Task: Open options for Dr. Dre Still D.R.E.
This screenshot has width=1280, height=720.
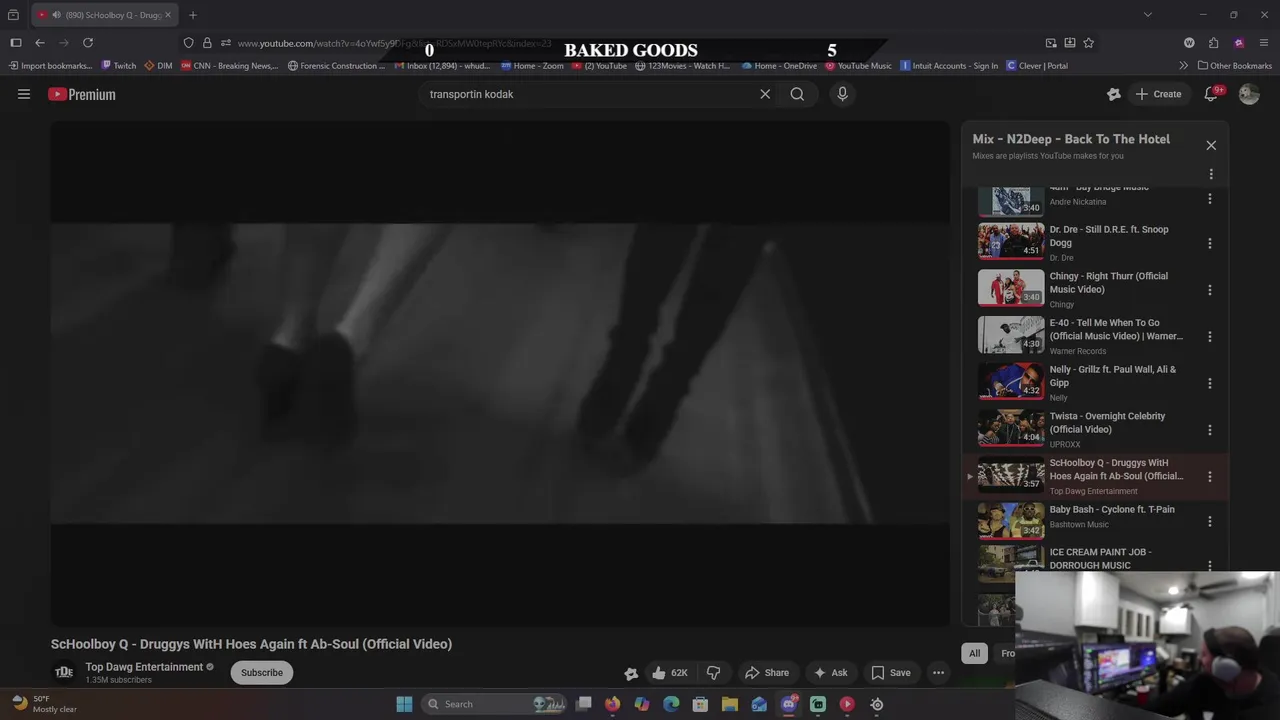Action: point(1210,243)
